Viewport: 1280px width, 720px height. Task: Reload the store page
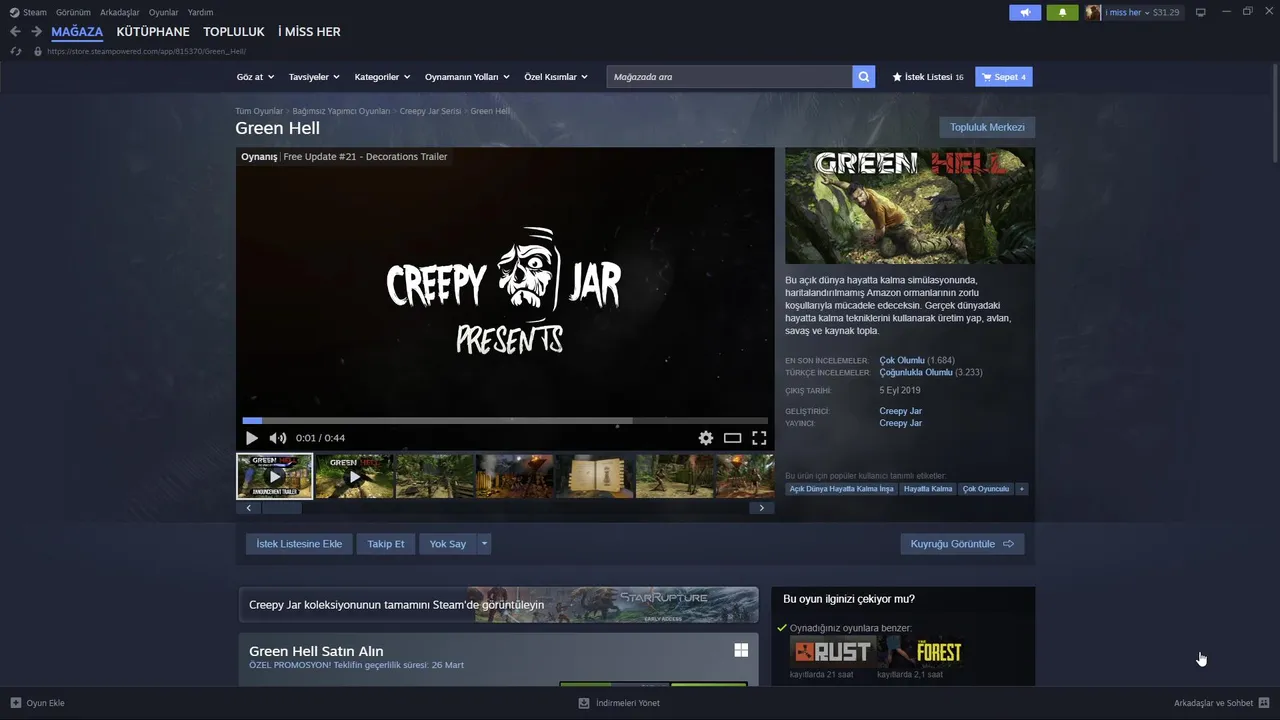click(15, 51)
